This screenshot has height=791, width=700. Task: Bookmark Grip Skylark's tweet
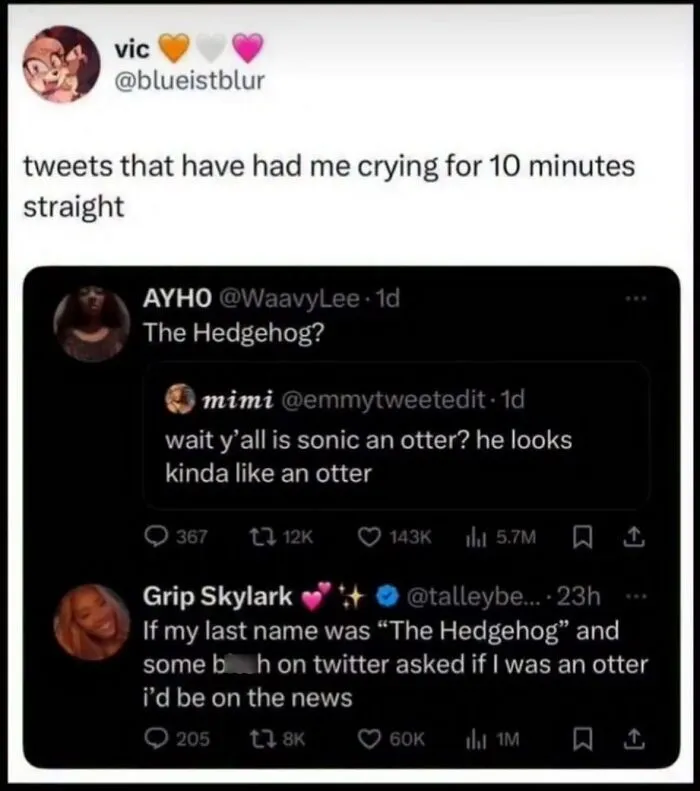click(583, 740)
